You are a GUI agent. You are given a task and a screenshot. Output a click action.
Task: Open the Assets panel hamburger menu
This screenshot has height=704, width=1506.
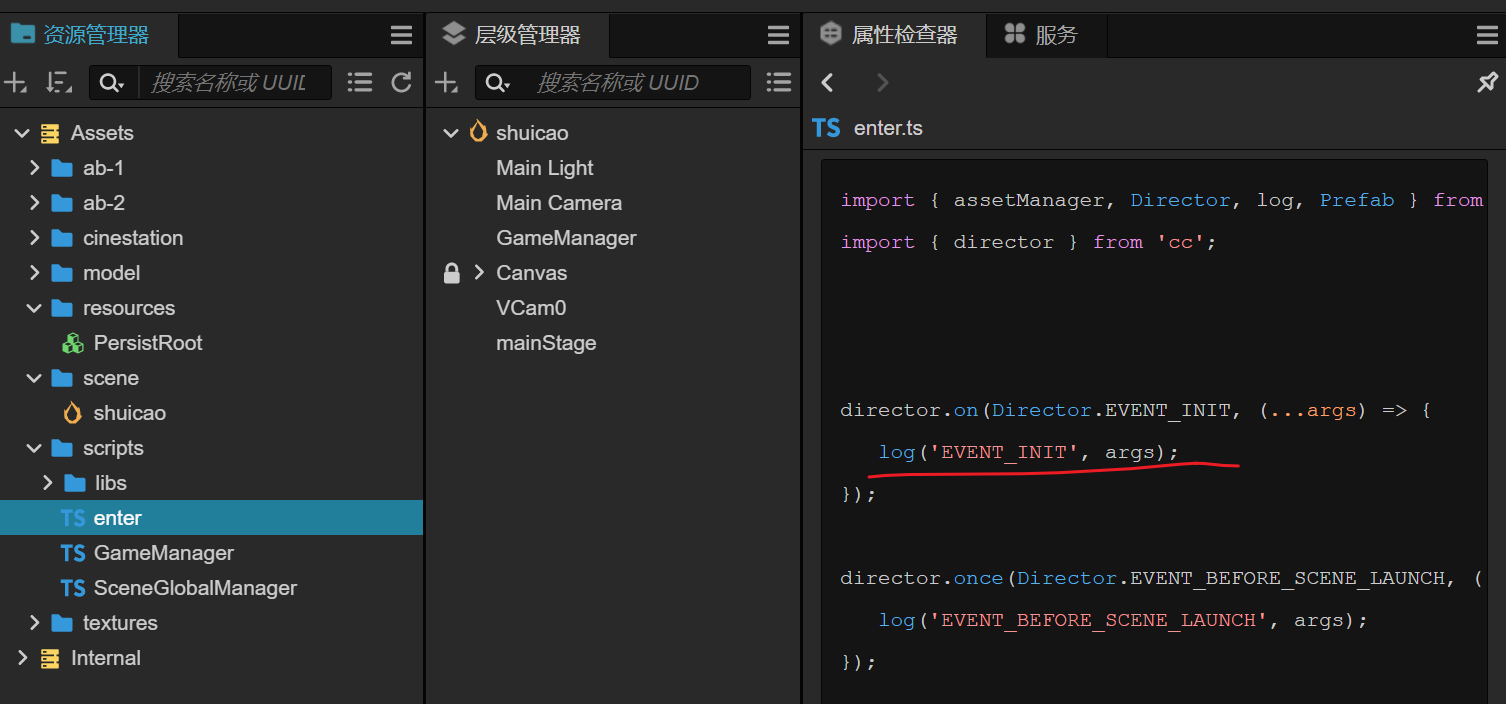(x=401, y=36)
